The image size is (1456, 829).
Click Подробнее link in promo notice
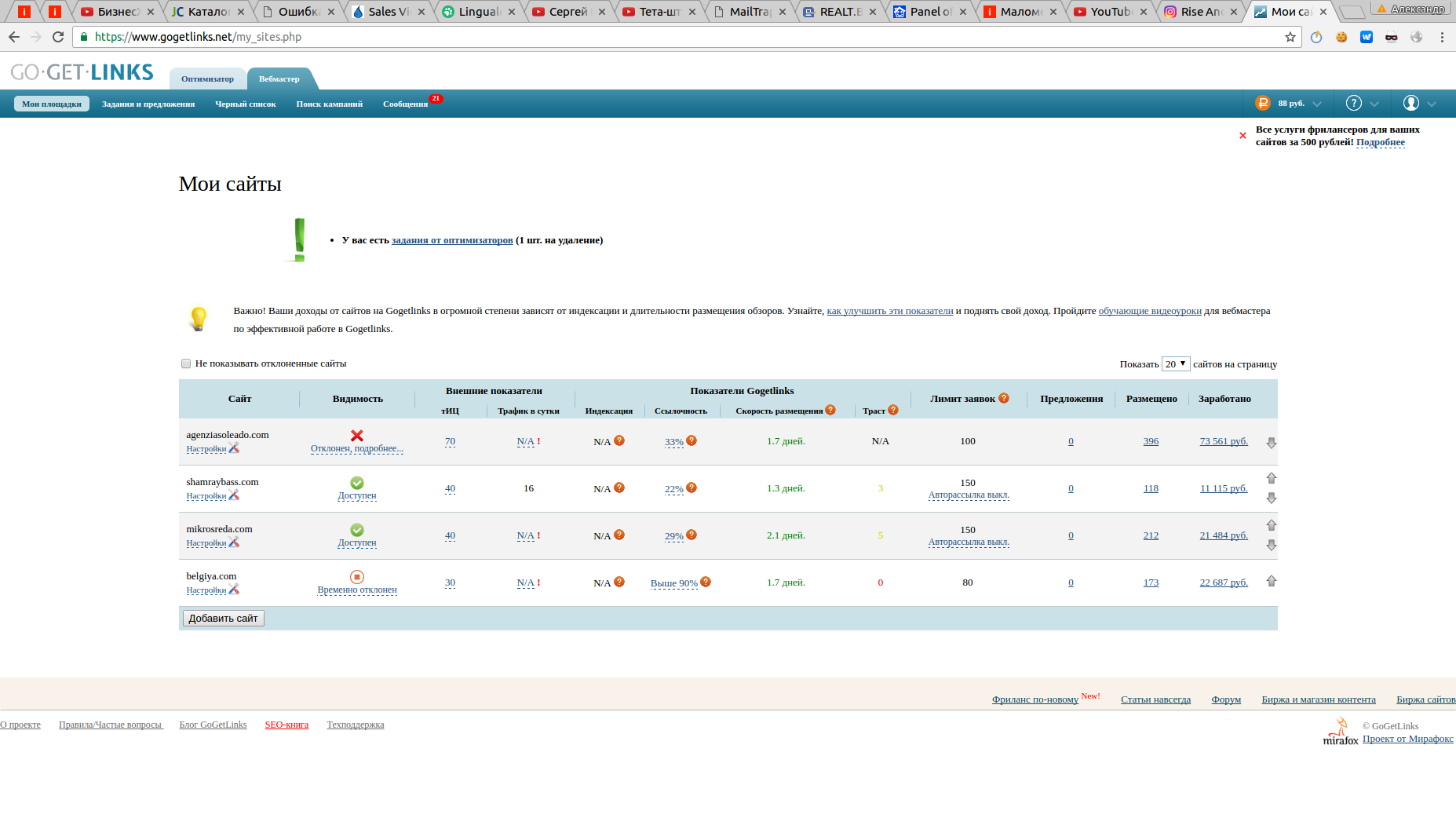[x=1381, y=142]
